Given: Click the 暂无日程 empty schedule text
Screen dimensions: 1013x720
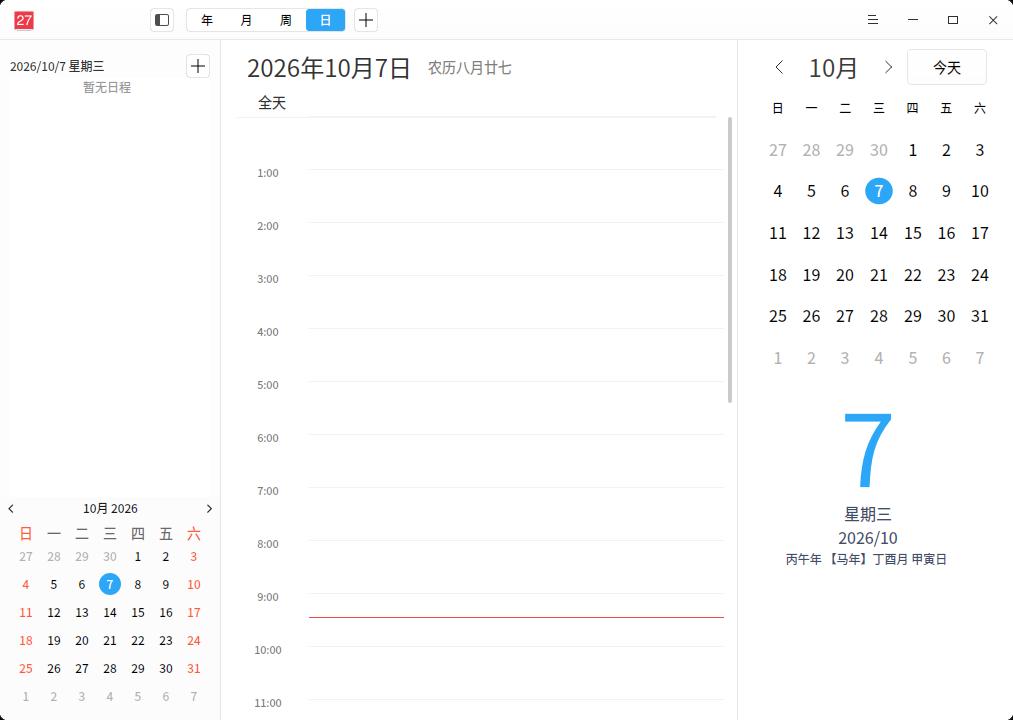Looking at the screenshot, I should click(x=107, y=87).
